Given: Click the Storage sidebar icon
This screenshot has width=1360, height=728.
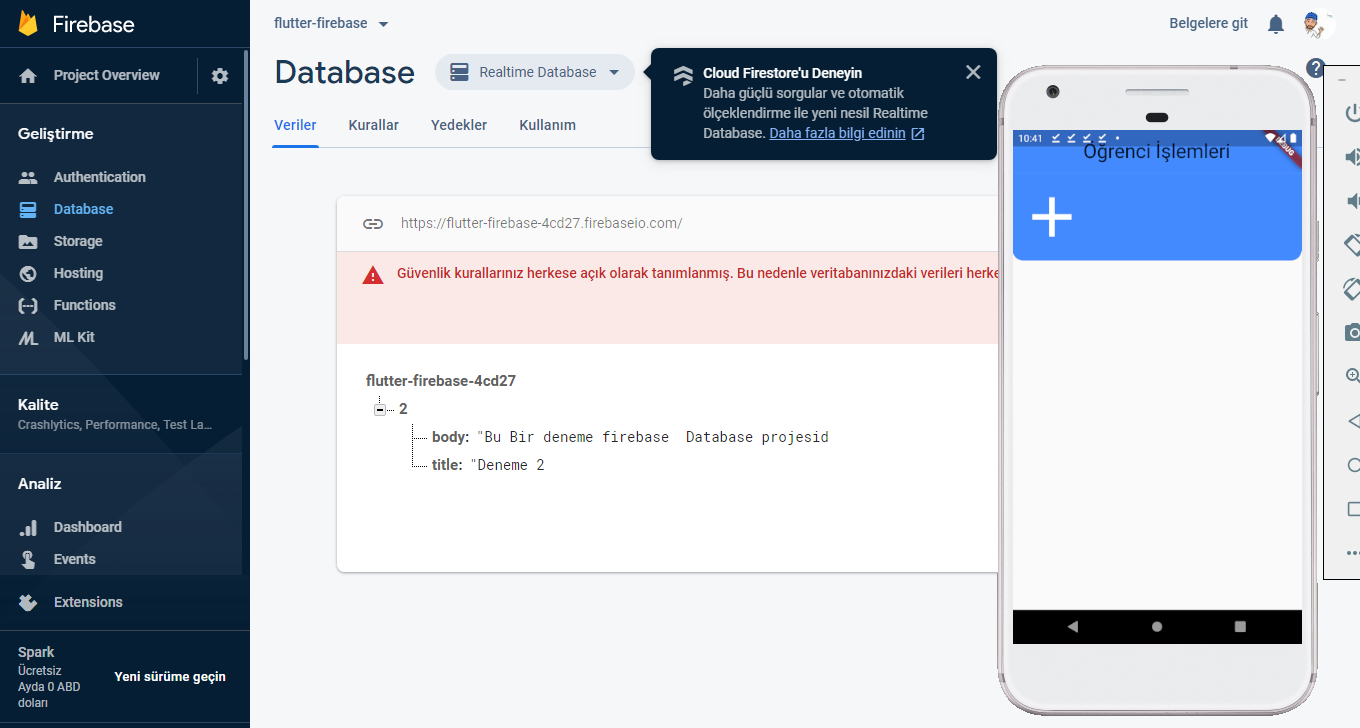Looking at the screenshot, I should point(28,242).
